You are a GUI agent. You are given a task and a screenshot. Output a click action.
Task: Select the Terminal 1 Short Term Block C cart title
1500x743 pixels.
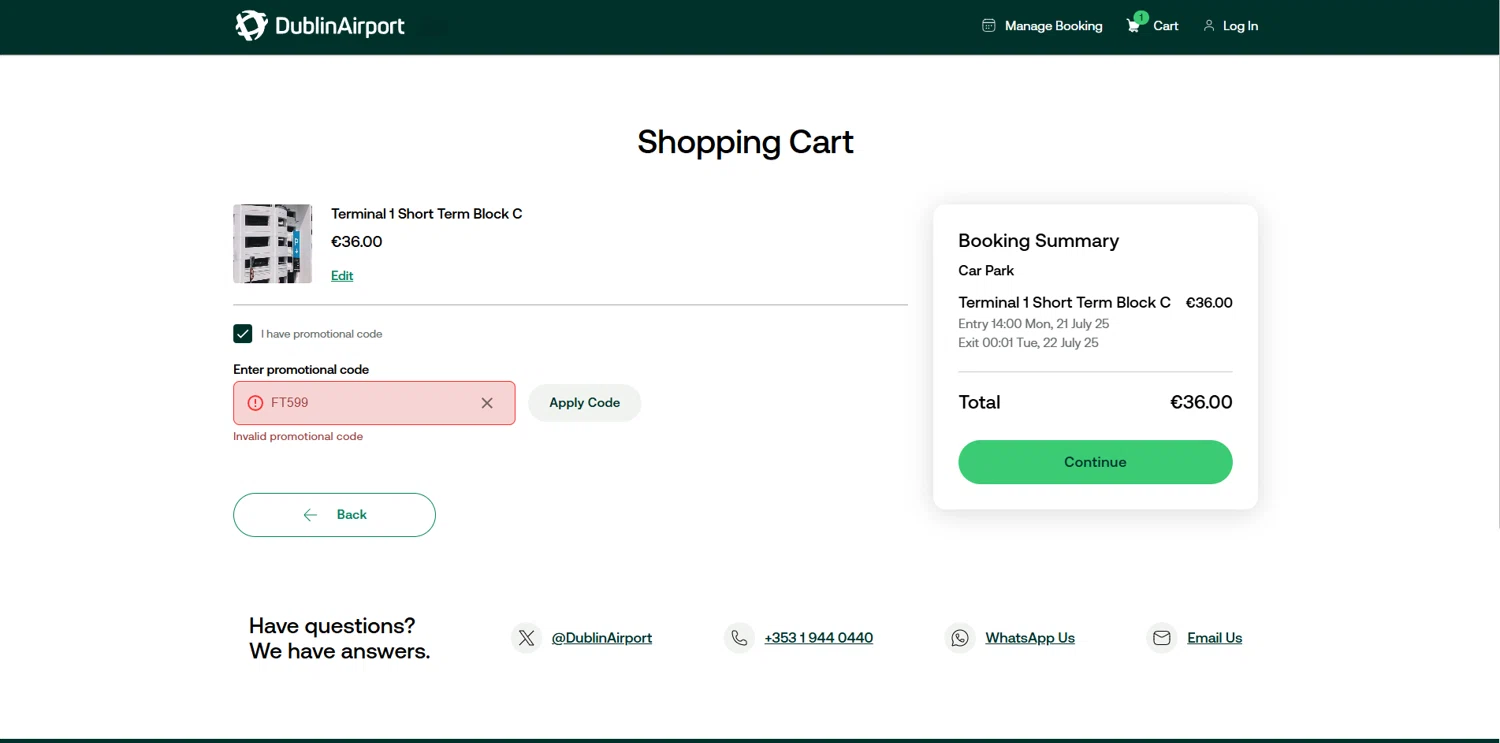427,214
